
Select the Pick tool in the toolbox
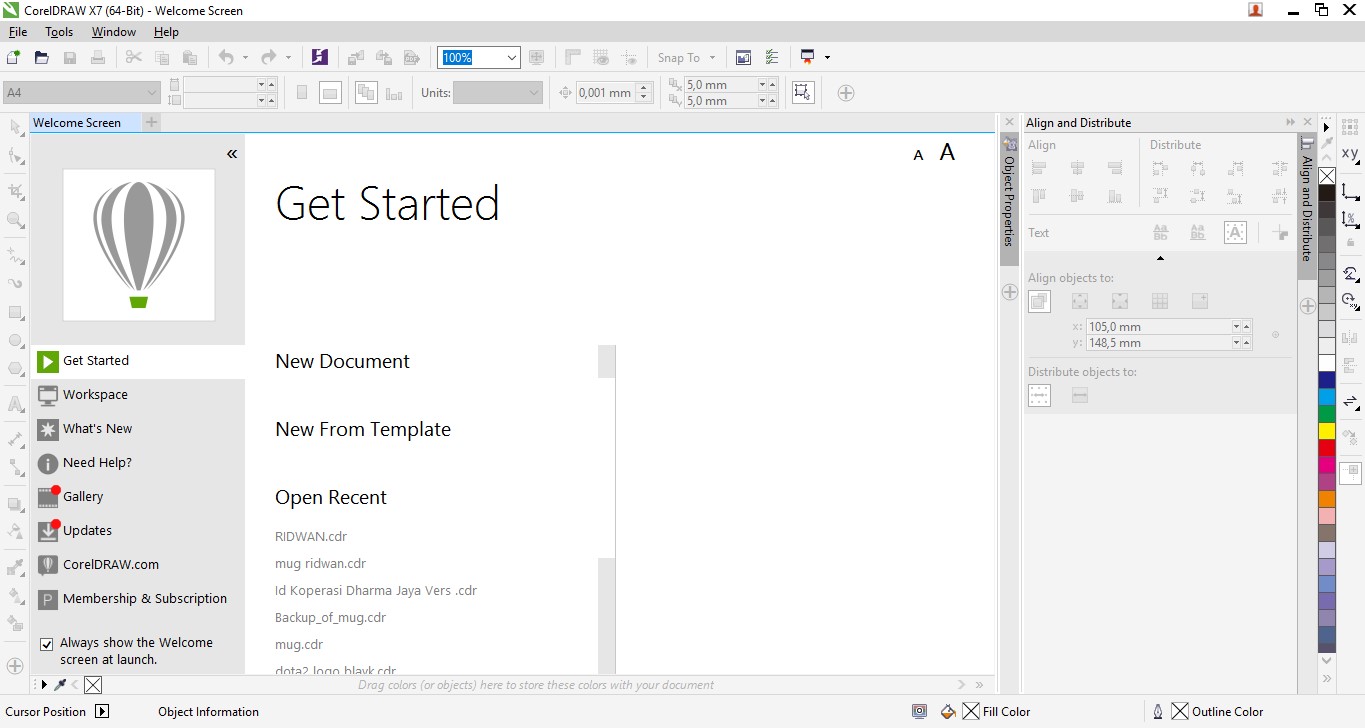[x=14, y=128]
